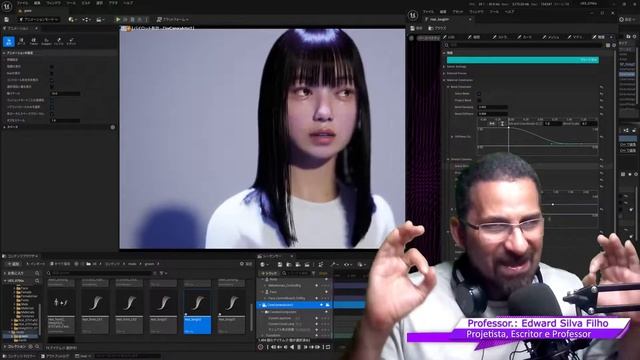Screen dimensions: 640x360
Task: Toggle the second animation settings checkbox
Action: pyautogui.click(x=52, y=73)
